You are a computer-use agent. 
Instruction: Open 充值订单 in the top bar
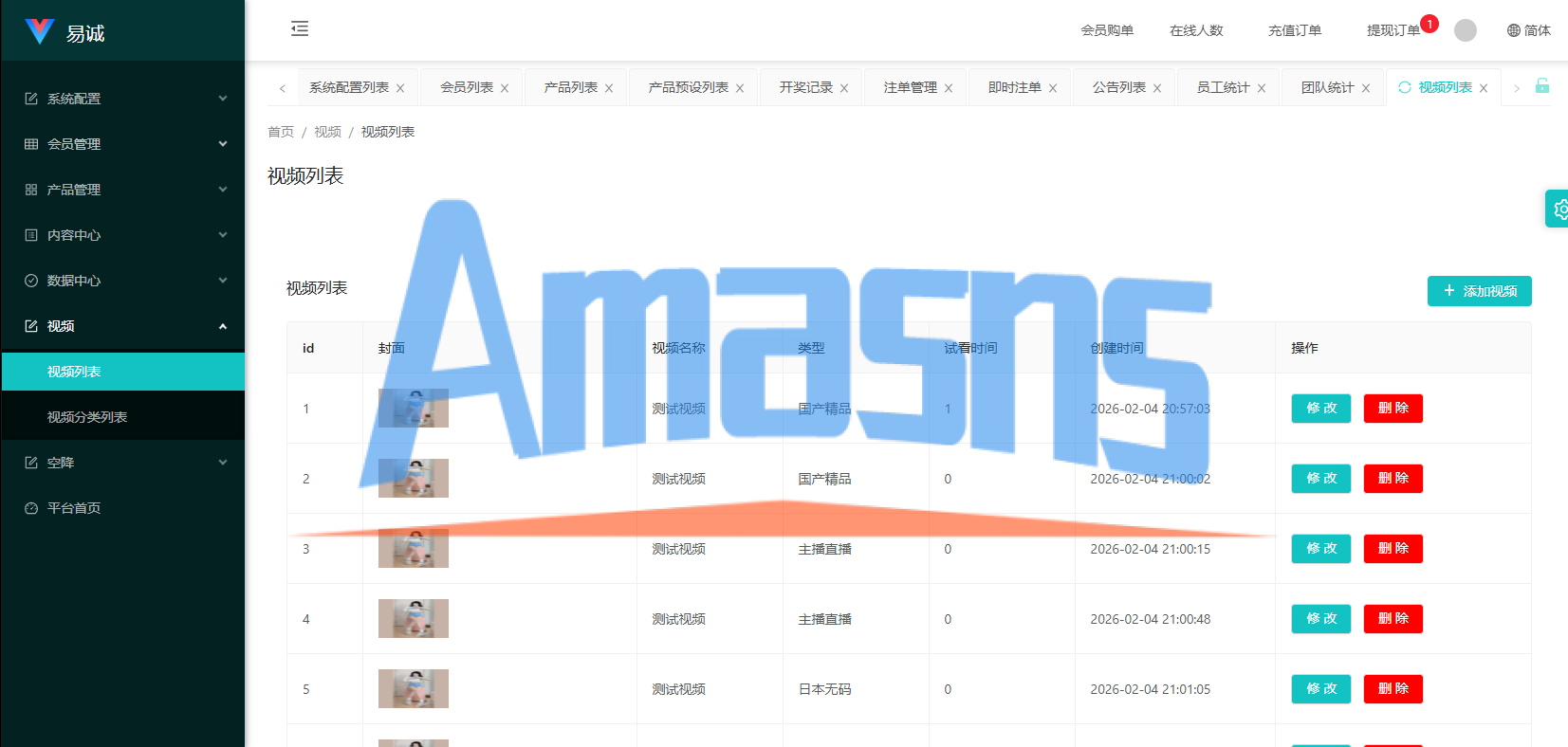point(1295,30)
